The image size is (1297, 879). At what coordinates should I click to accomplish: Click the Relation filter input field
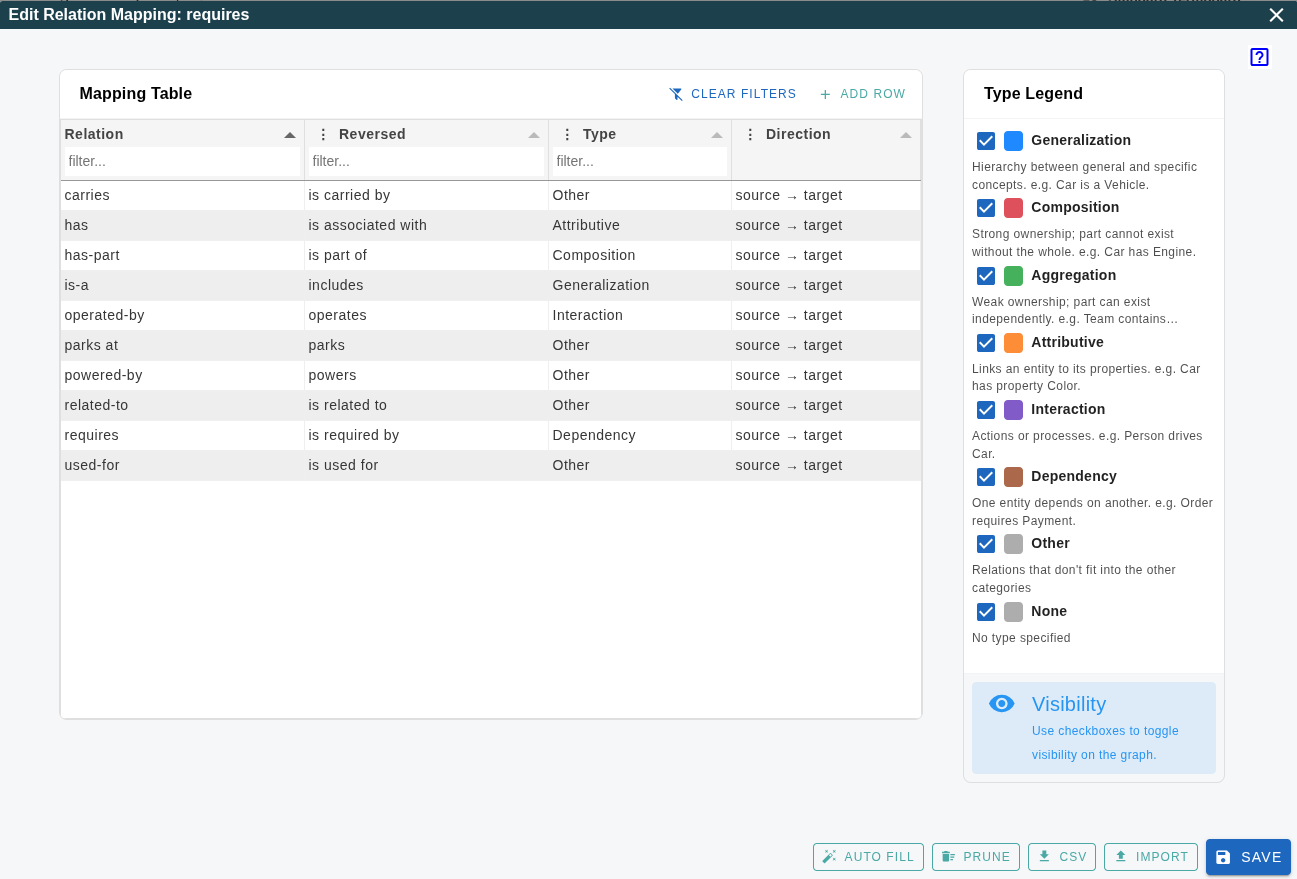click(181, 161)
